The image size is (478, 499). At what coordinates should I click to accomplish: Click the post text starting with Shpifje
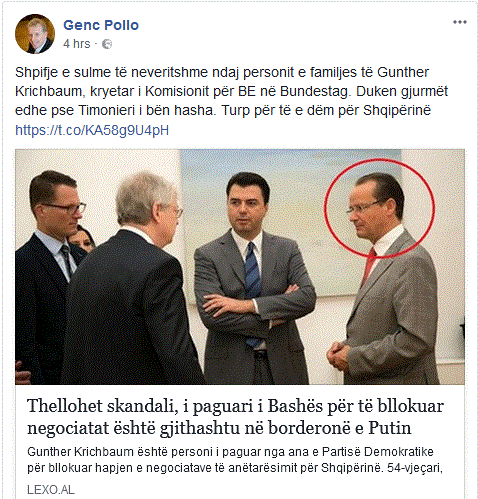231,91
